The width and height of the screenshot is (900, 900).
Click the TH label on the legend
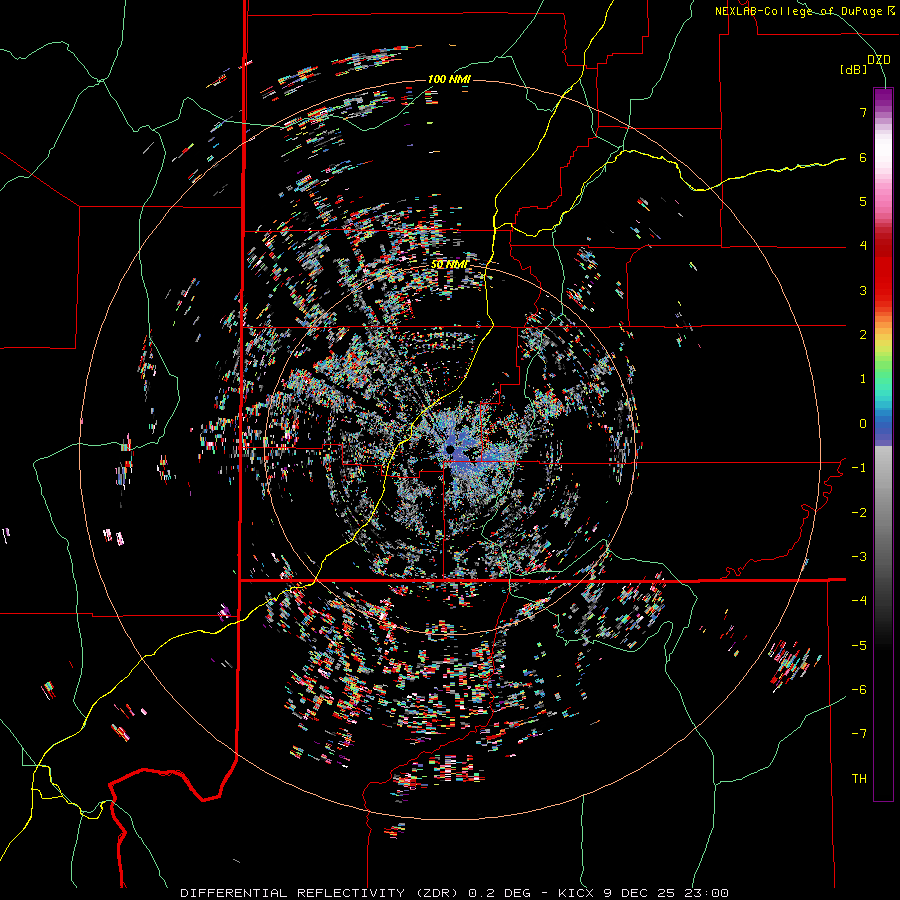point(859,779)
